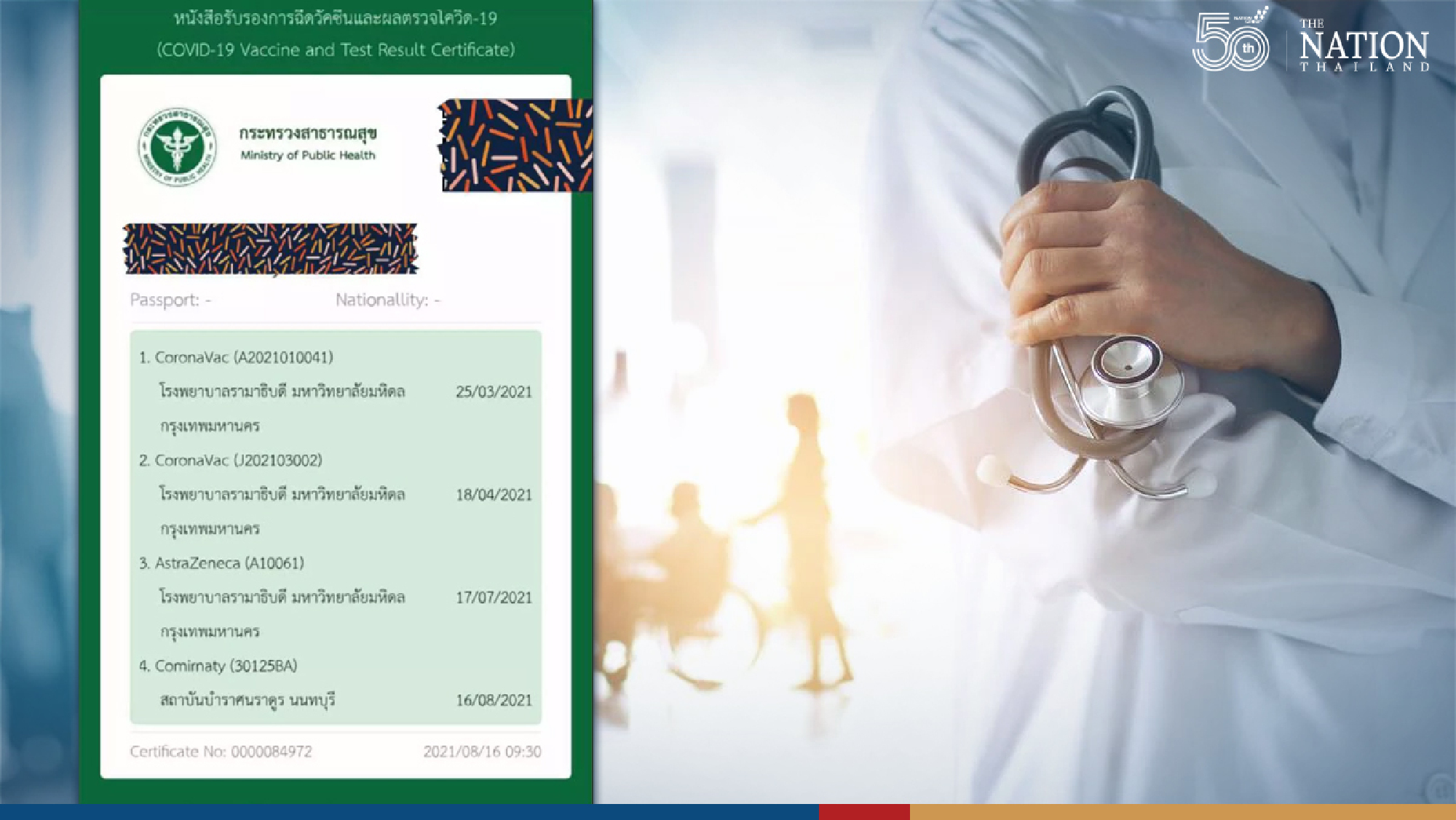Screen dimensions: 1456x820
Task: Click the 2021/08/16 09:30 timestamp
Action: coord(482,752)
